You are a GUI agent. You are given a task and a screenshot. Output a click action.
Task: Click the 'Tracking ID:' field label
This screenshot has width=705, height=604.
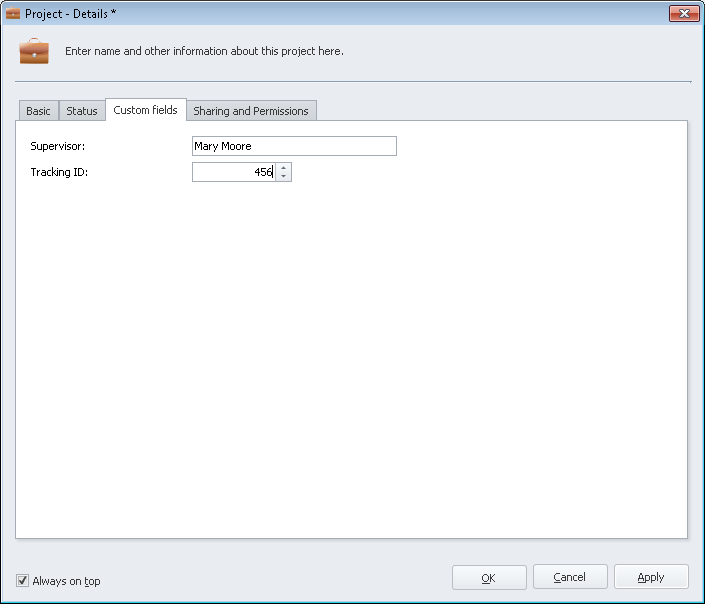(x=59, y=172)
